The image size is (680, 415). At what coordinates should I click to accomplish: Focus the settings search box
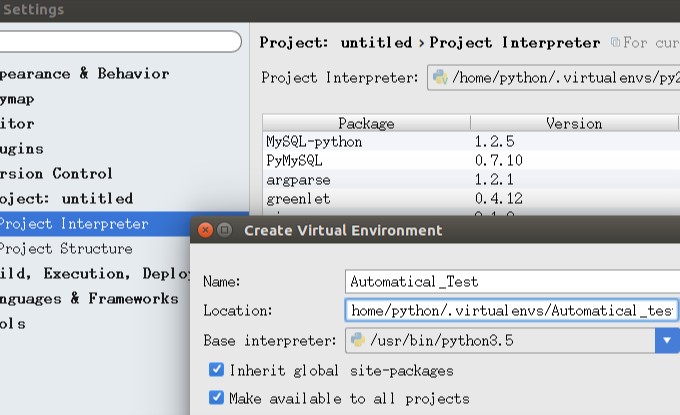(x=120, y=42)
